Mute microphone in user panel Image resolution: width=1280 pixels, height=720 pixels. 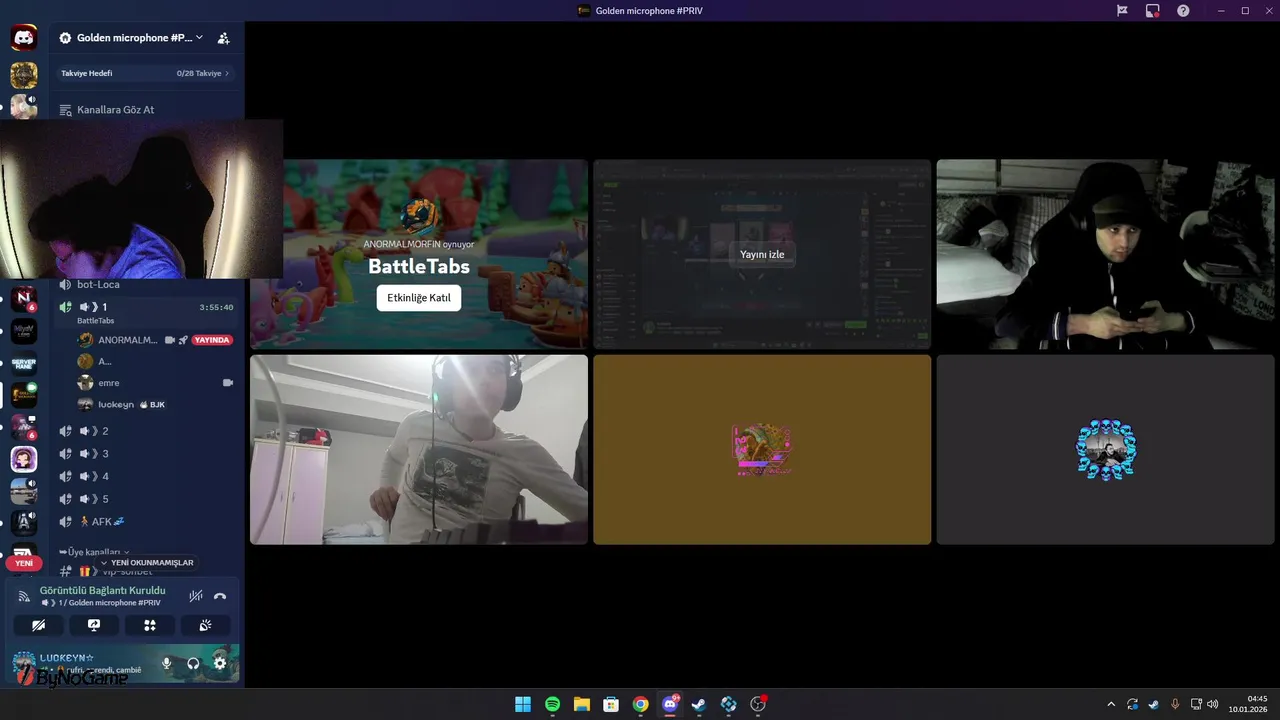[167, 663]
